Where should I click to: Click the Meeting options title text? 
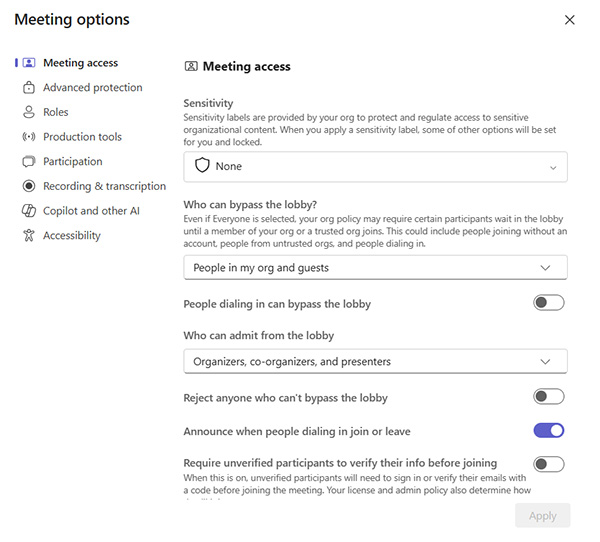(x=72, y=20)
